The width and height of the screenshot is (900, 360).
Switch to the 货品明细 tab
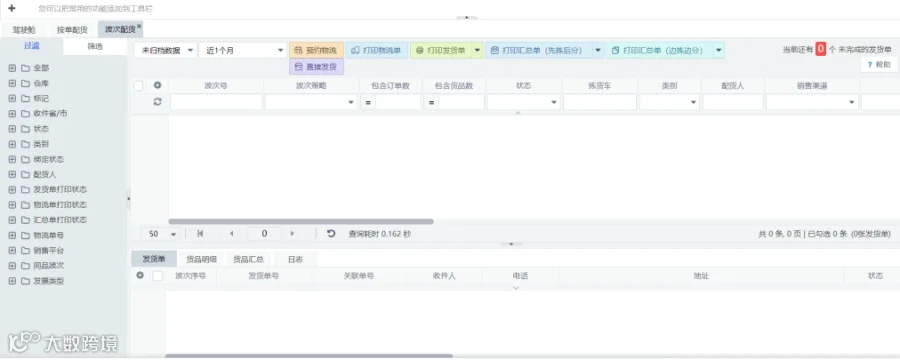coord(201,260)
